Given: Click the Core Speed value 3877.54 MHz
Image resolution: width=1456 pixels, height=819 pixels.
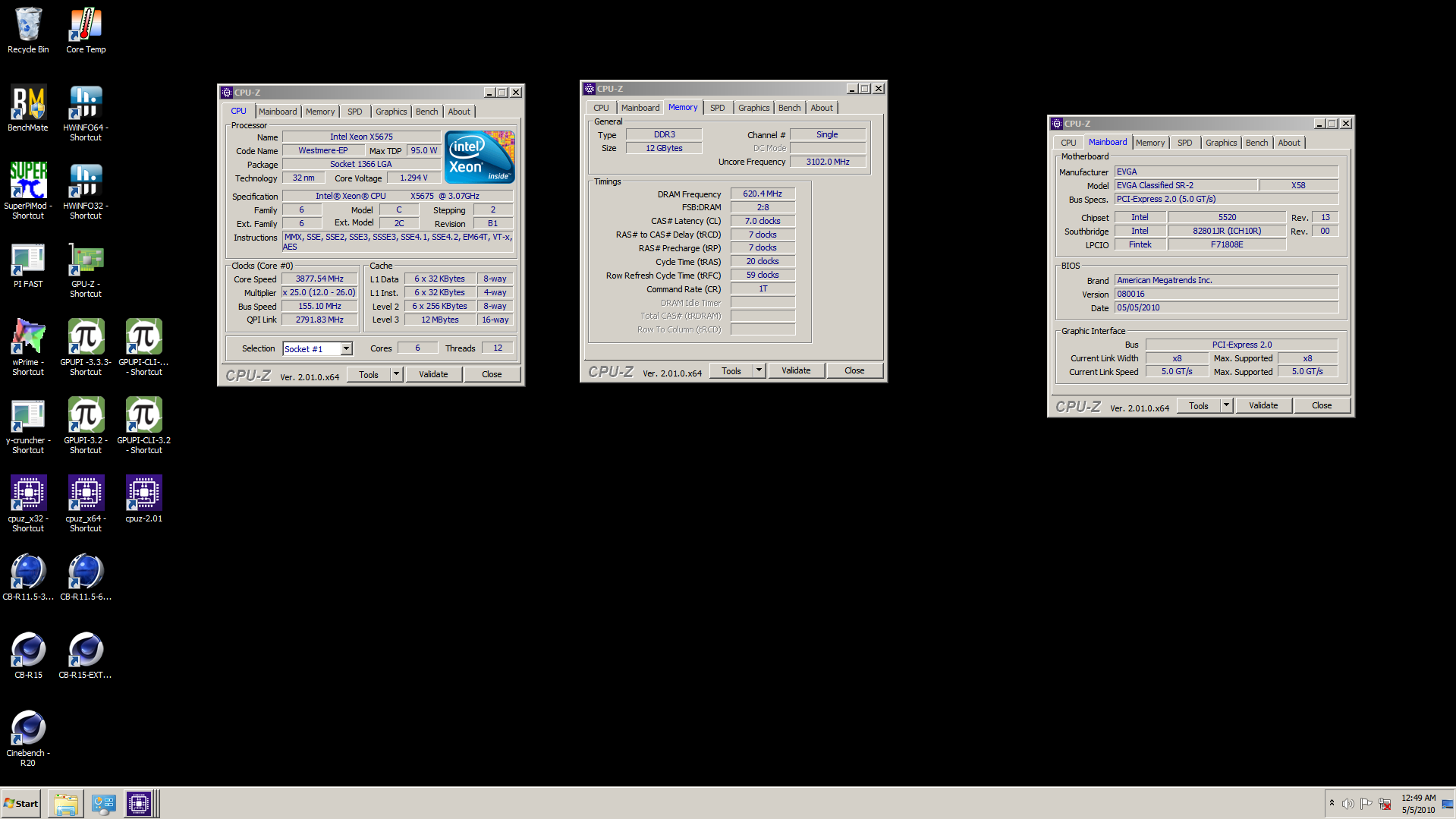Looking at the screenshot, I should click(319, 279).
